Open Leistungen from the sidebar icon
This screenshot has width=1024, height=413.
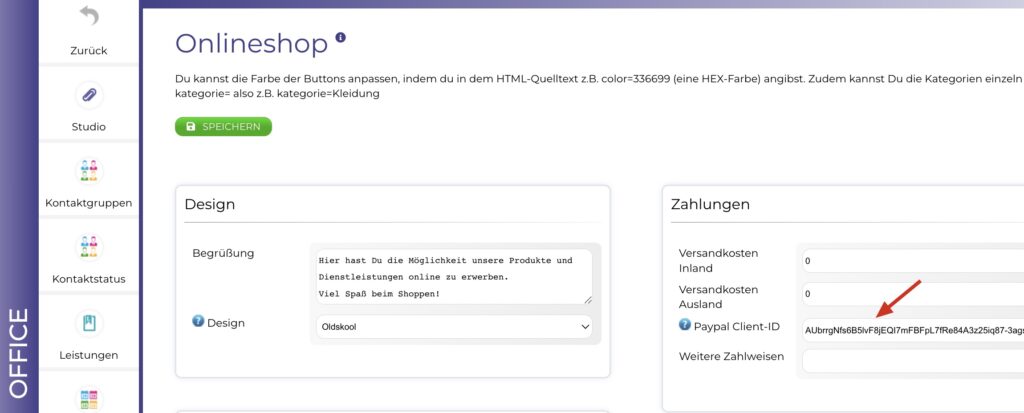[x=89, y=323]
